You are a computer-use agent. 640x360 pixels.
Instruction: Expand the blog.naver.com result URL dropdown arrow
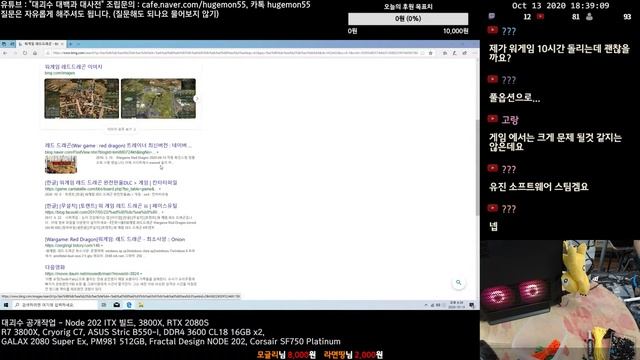click(x=158, y=152)
